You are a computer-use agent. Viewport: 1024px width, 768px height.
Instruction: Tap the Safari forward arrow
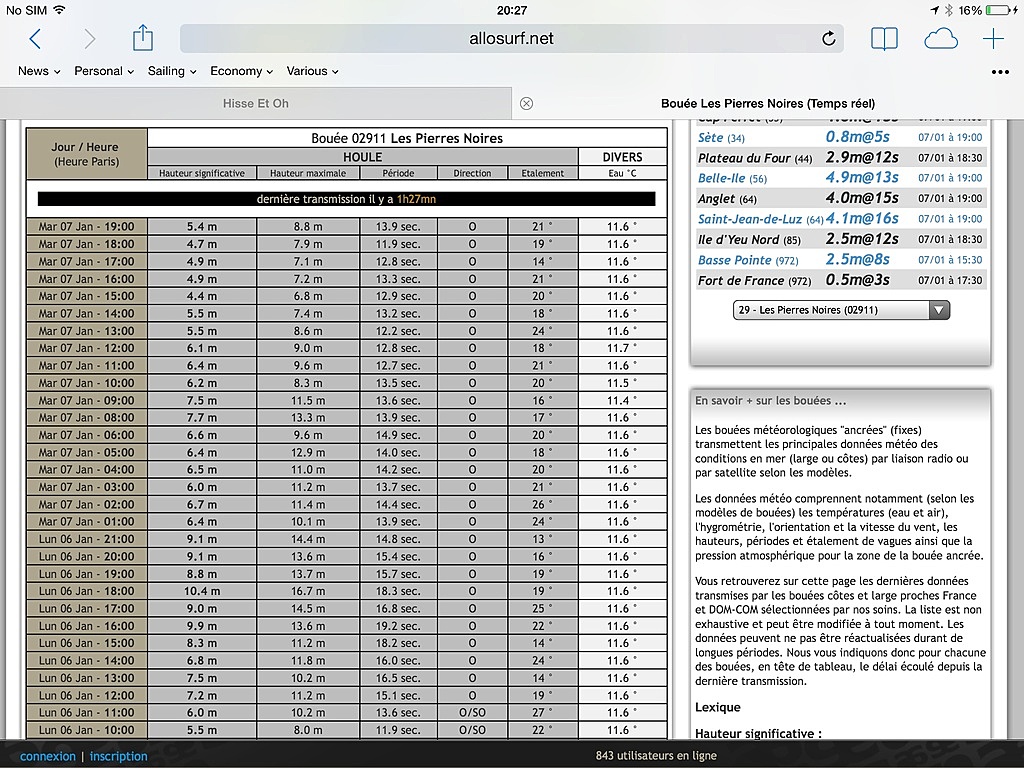(x=89, y=39)
